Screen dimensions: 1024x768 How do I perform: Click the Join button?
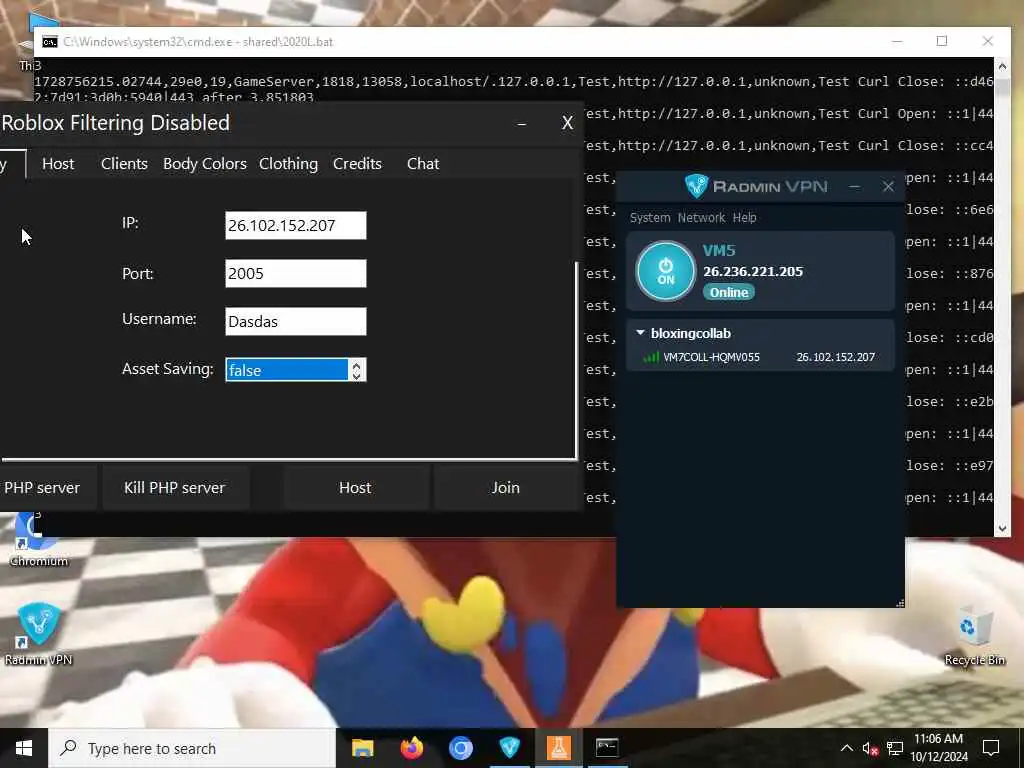505,488
